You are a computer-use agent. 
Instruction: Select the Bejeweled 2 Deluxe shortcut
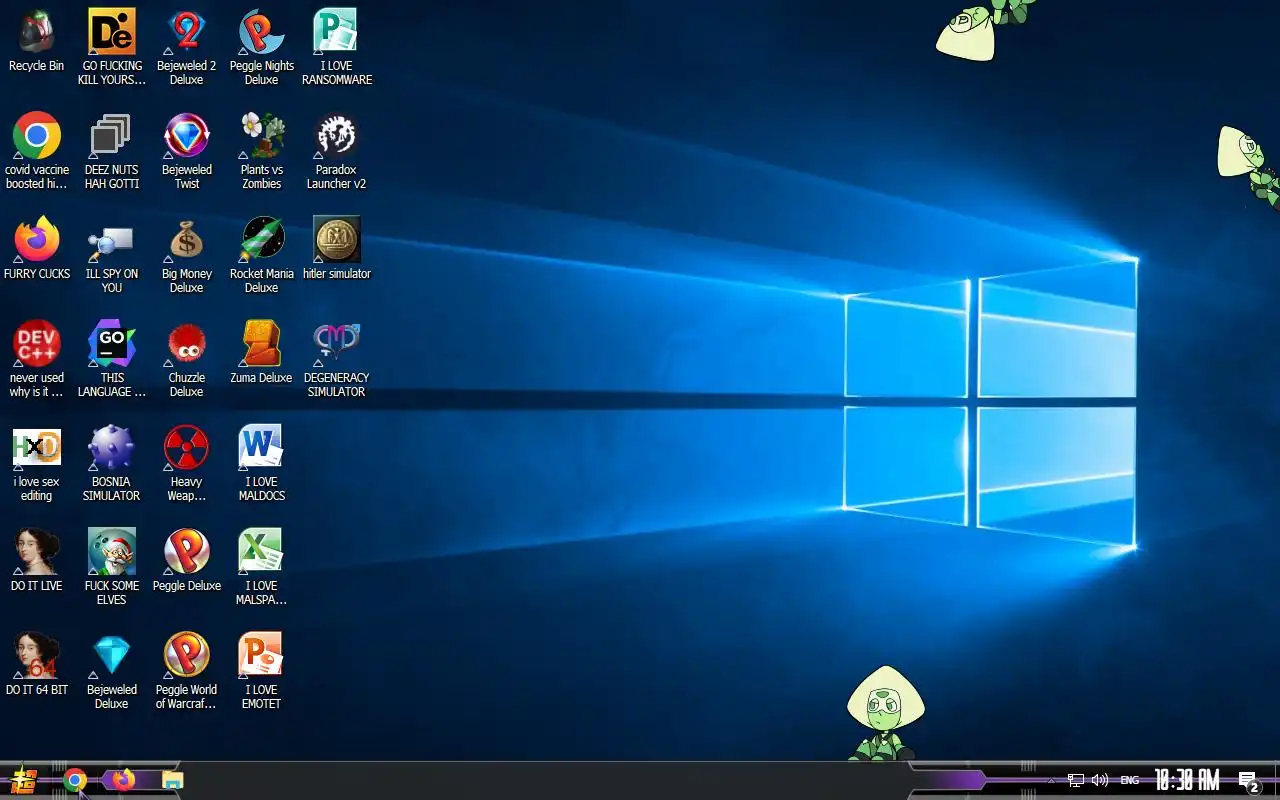187,47
